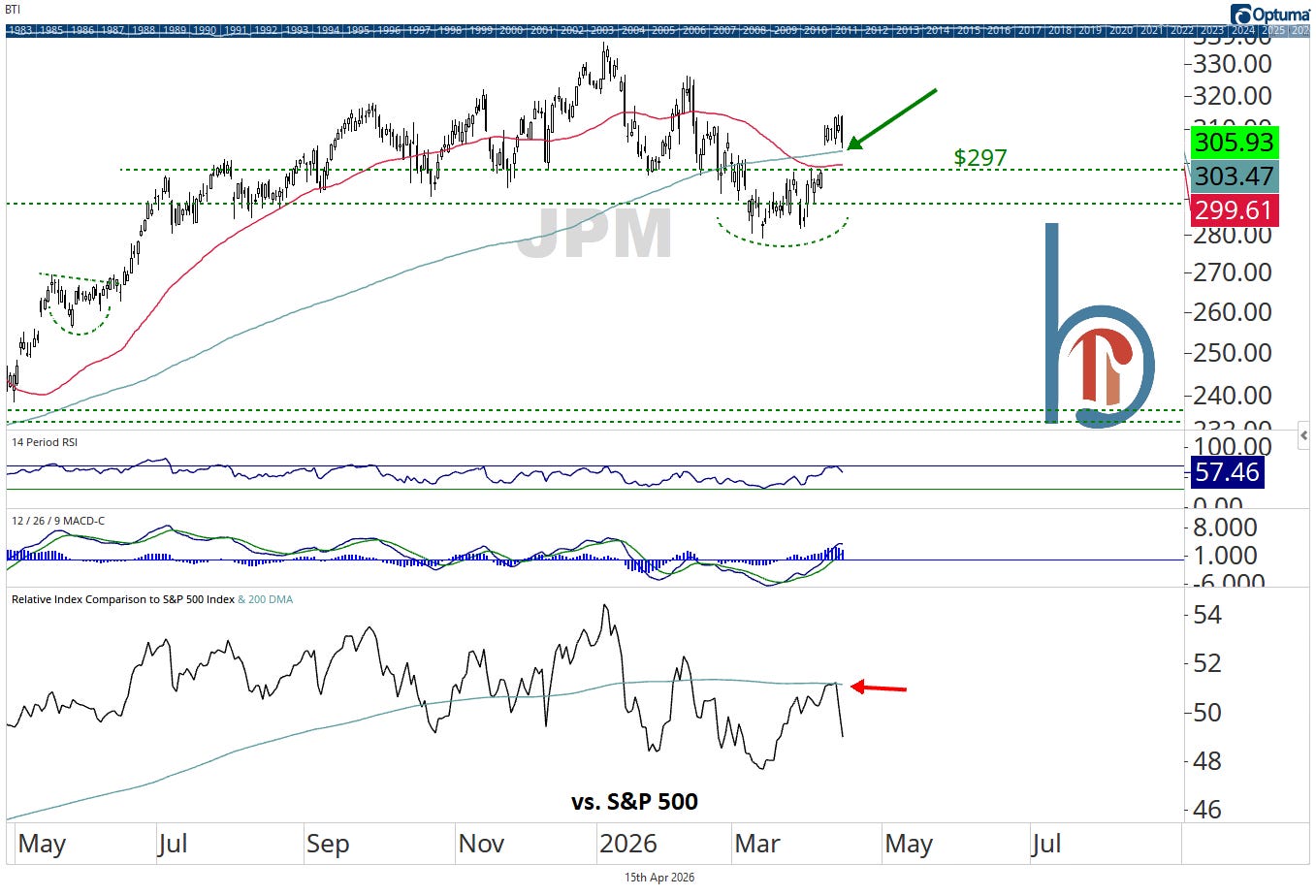Click the Nov label on date axis
This screenshot has width=1316, height=896.
point(481,844)
